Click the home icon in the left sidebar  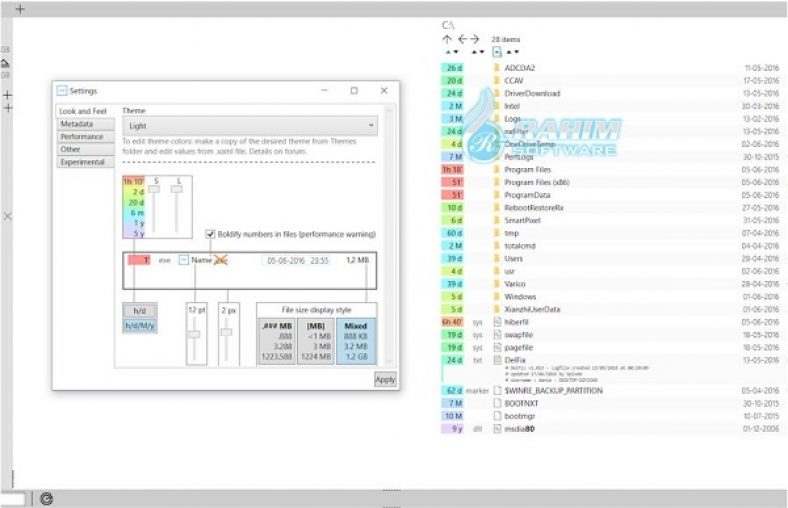(5, 63)
